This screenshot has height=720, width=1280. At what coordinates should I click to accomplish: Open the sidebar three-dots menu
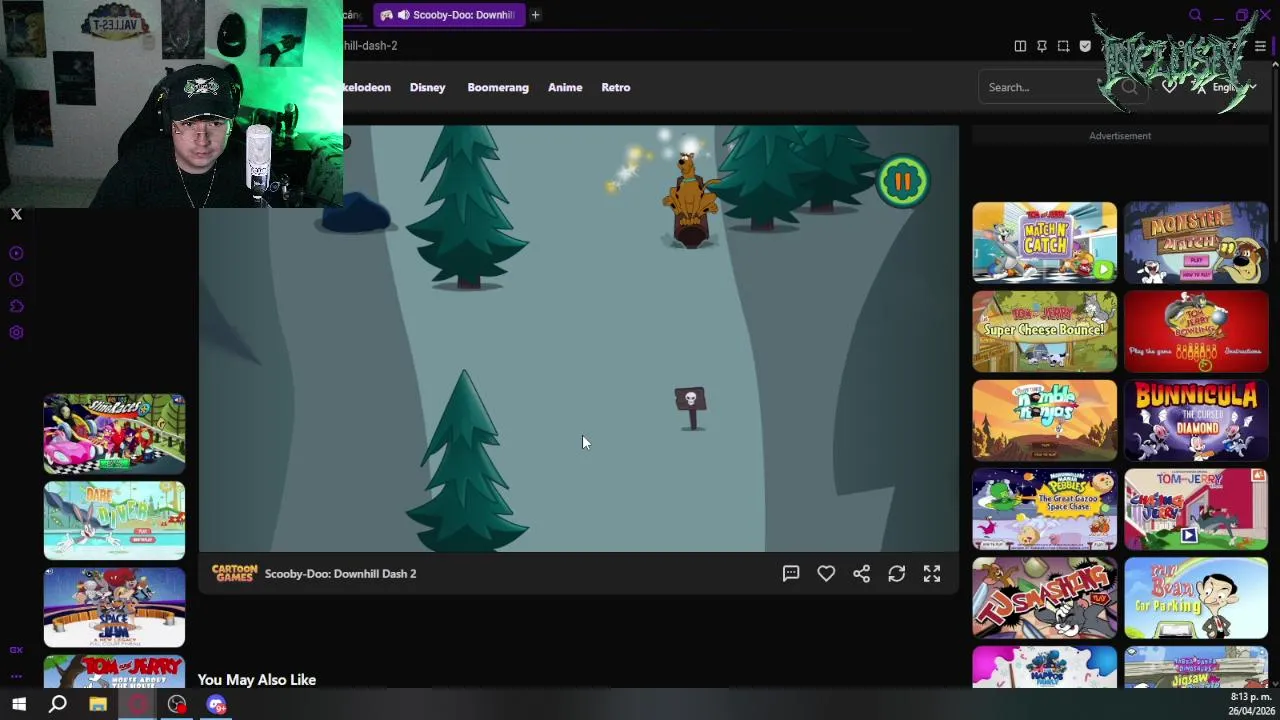click(x=16, y=676)
